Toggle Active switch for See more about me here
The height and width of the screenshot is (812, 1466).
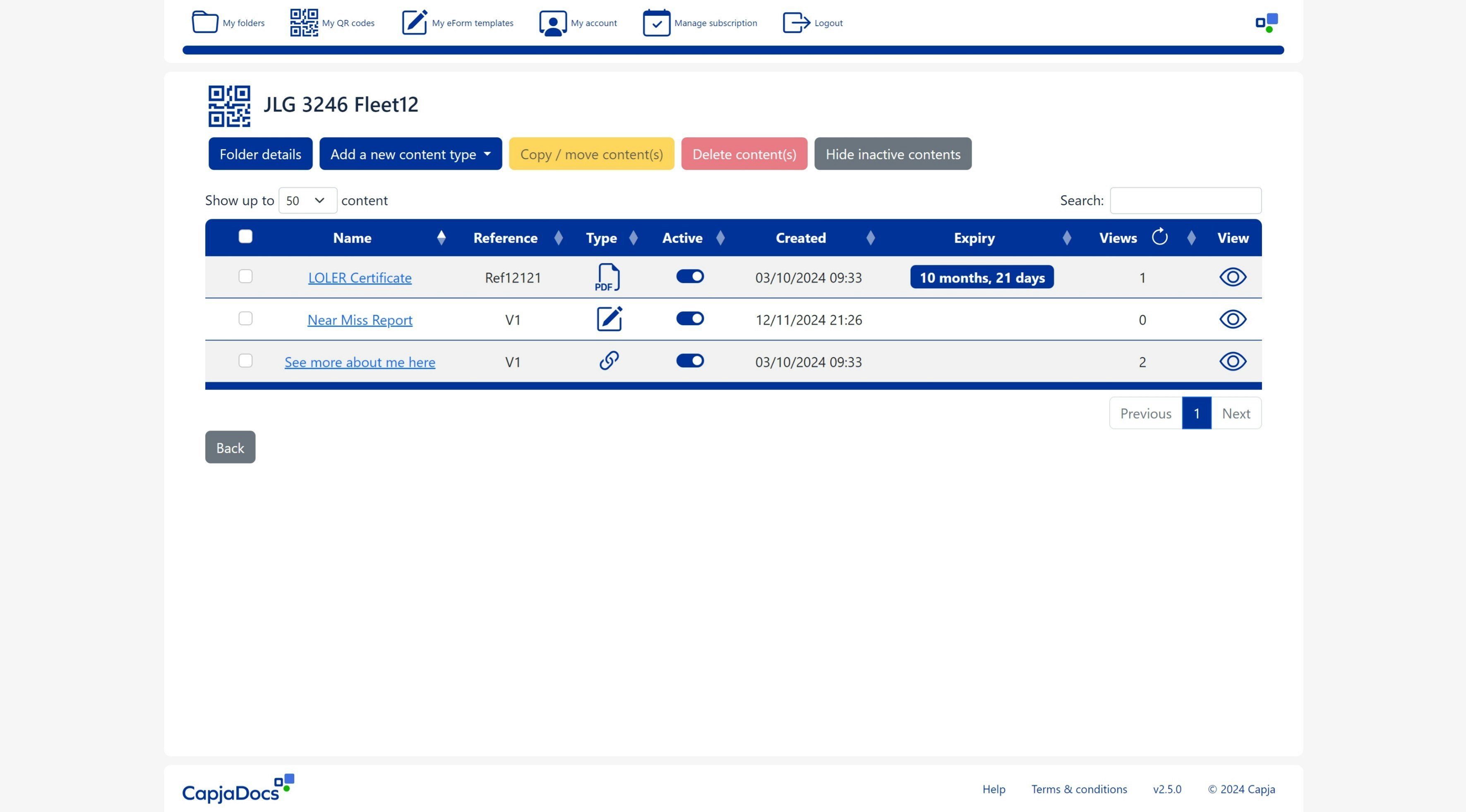(690, 361)
